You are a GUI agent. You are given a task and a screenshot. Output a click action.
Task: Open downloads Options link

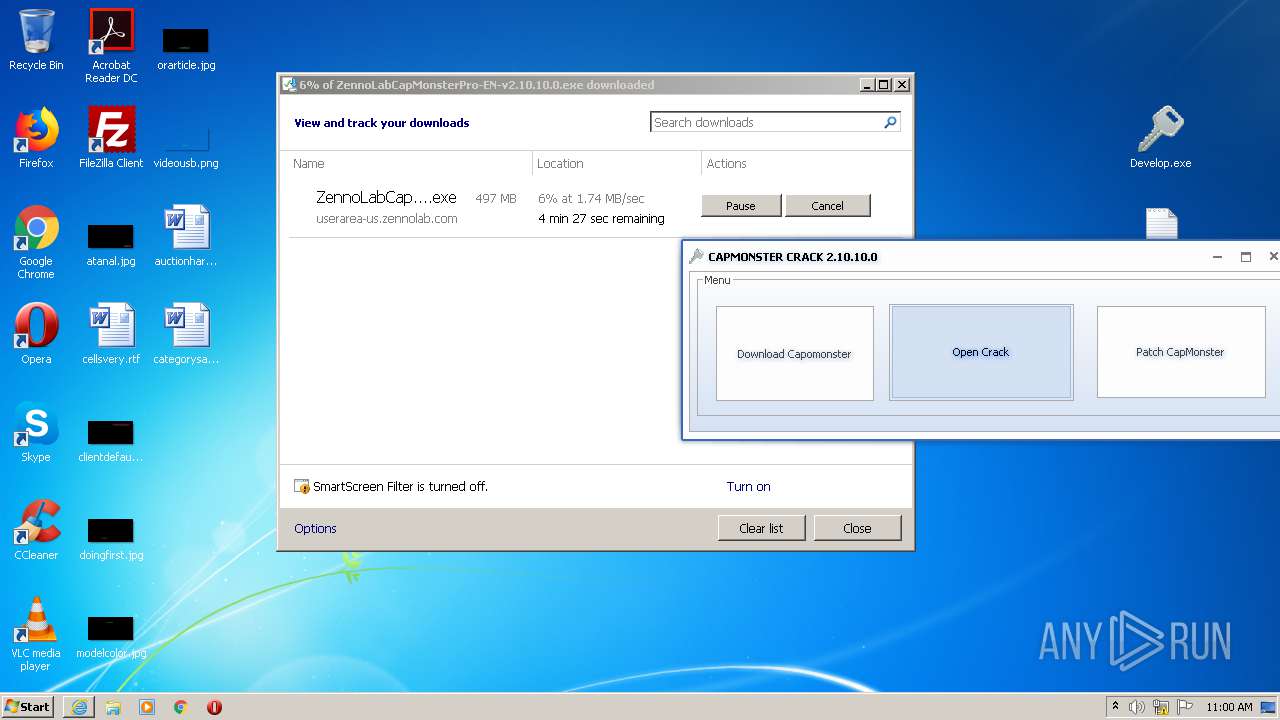pos(315,528)
